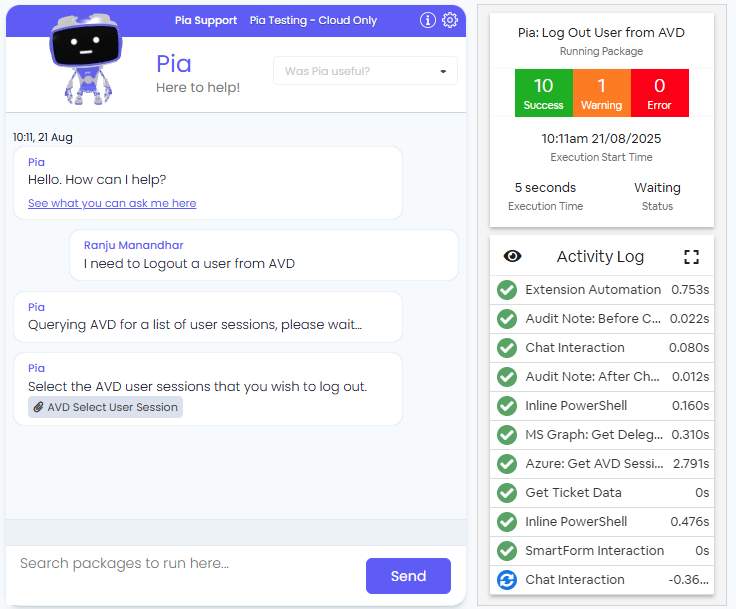Focus the 'Search packages to run here' field
736x609 pixels.
(x=185, y=564)
